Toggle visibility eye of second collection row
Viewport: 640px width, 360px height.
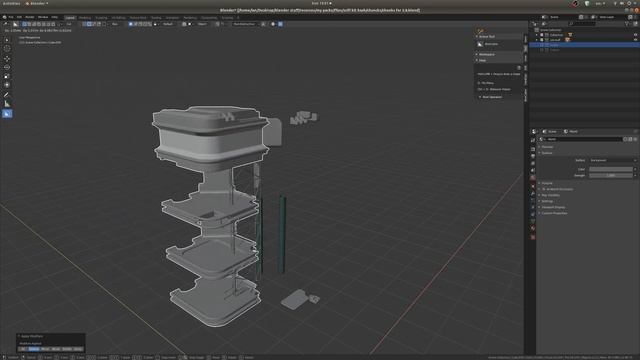[x=635, y=40]
